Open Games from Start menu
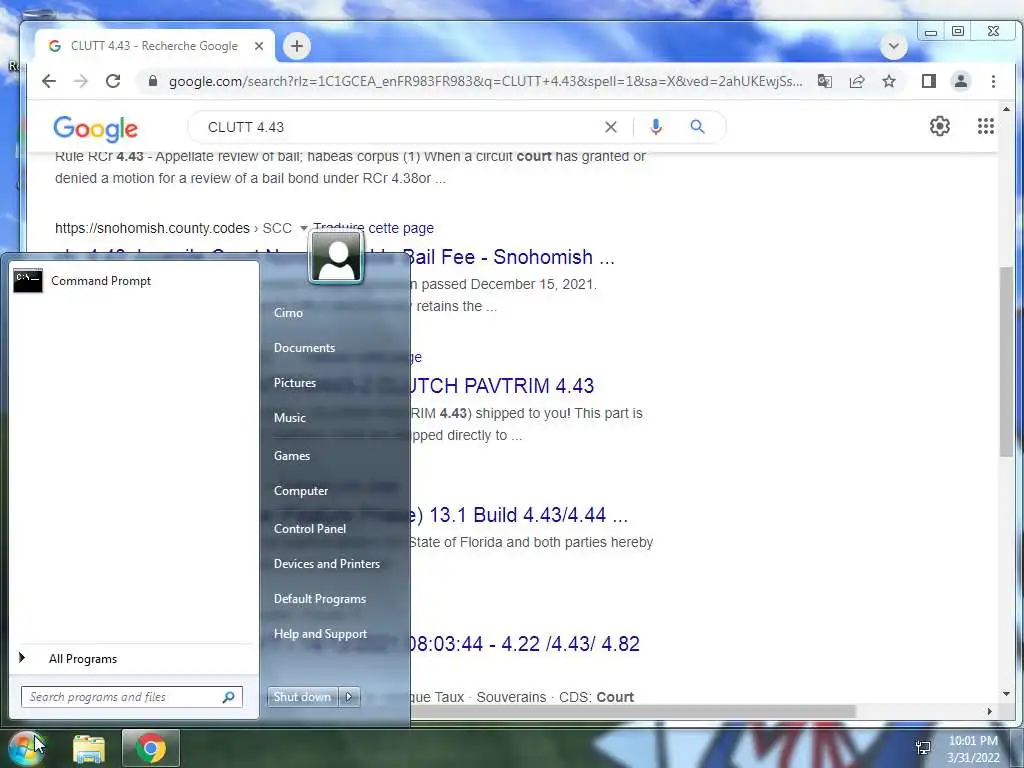 291,456
